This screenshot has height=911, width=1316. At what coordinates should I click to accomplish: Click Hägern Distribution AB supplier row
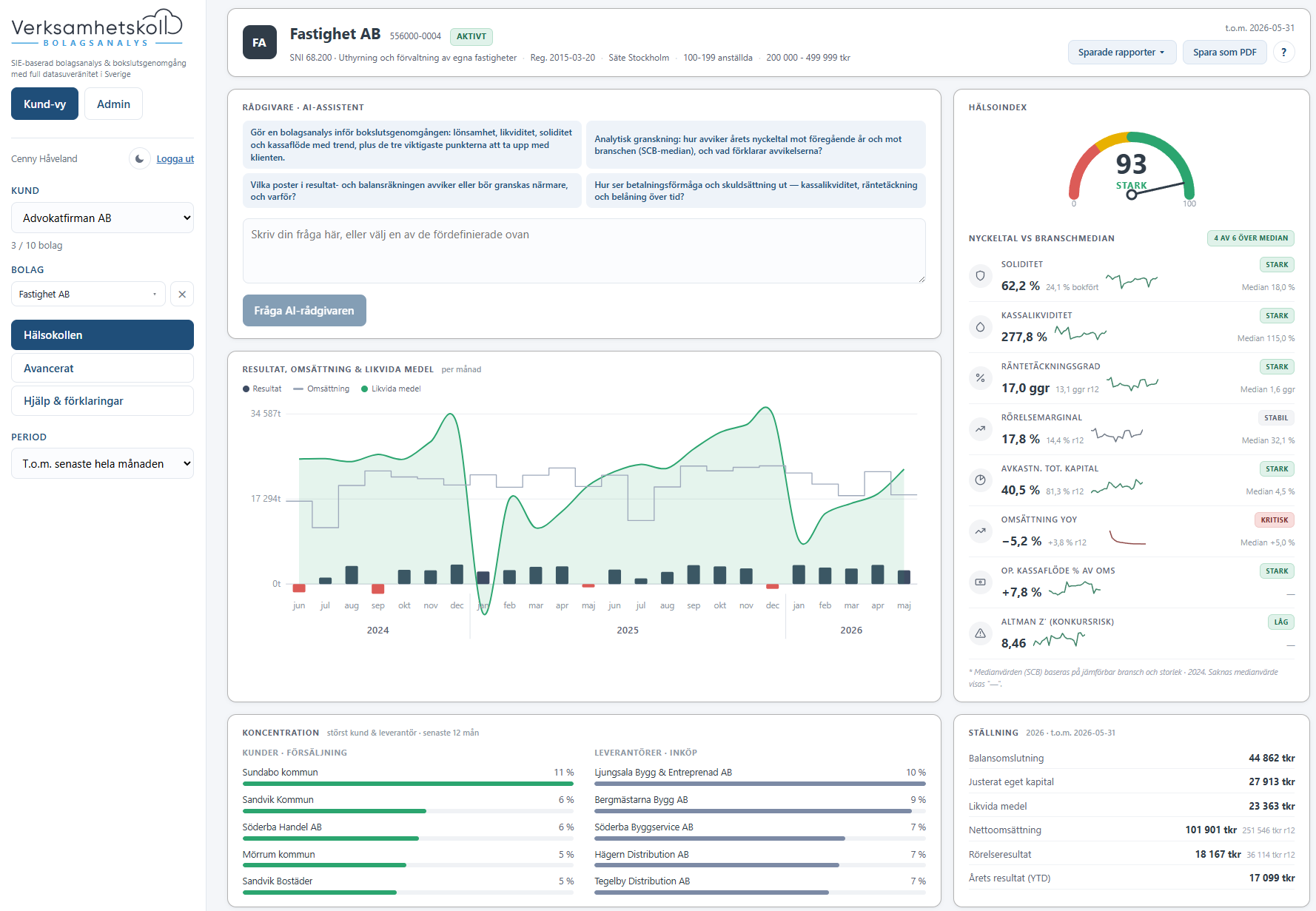click(760, 857)
